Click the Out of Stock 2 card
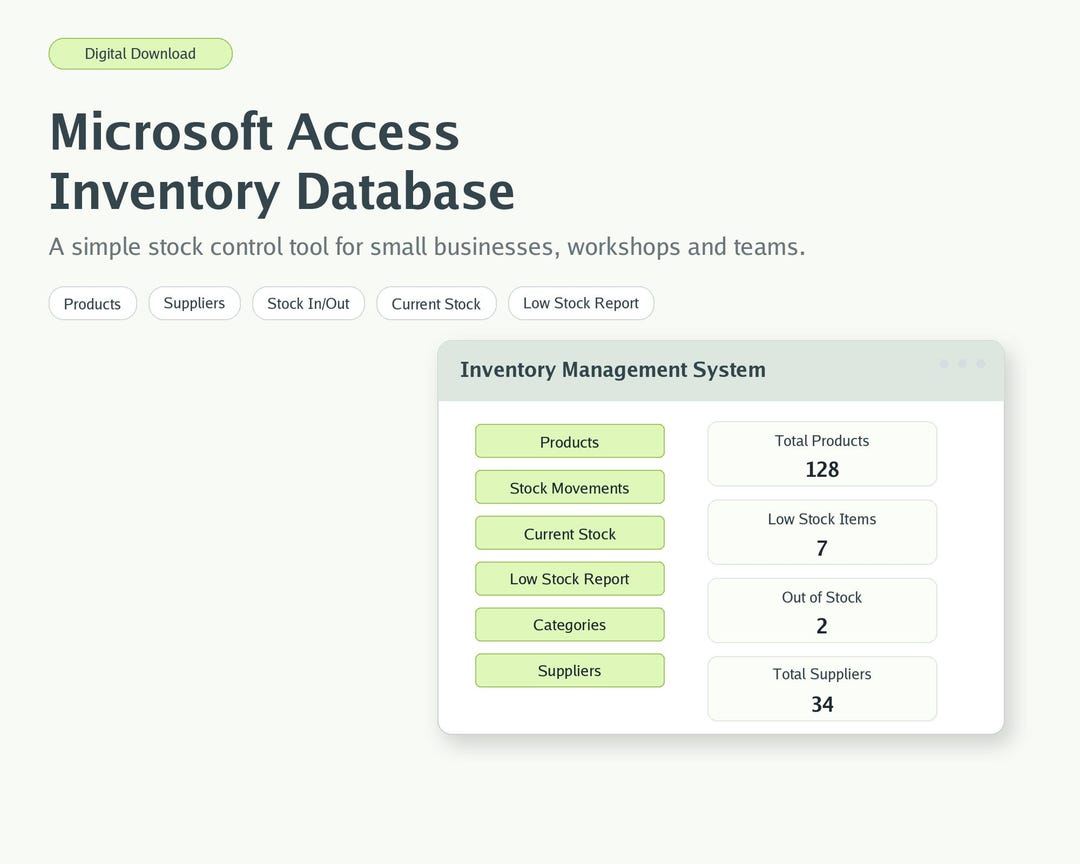 [822, 610]
